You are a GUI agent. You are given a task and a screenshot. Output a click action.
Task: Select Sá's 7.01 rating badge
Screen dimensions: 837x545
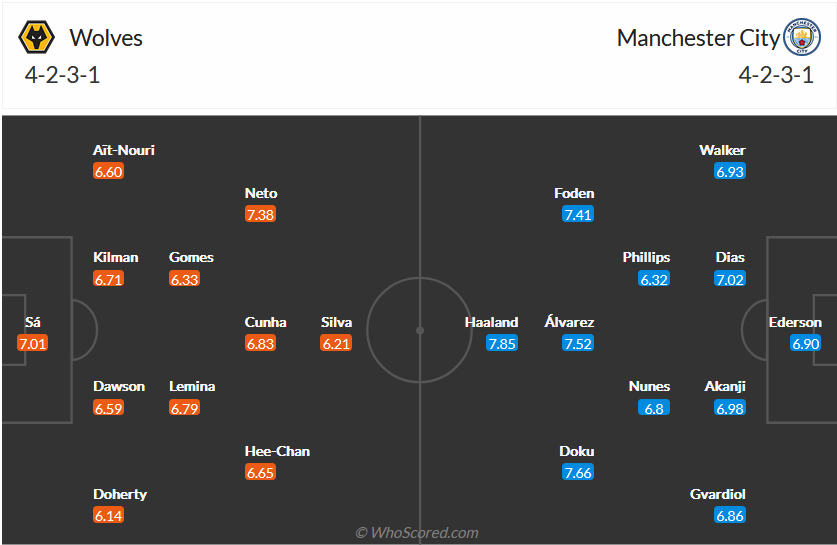(32, 343)
